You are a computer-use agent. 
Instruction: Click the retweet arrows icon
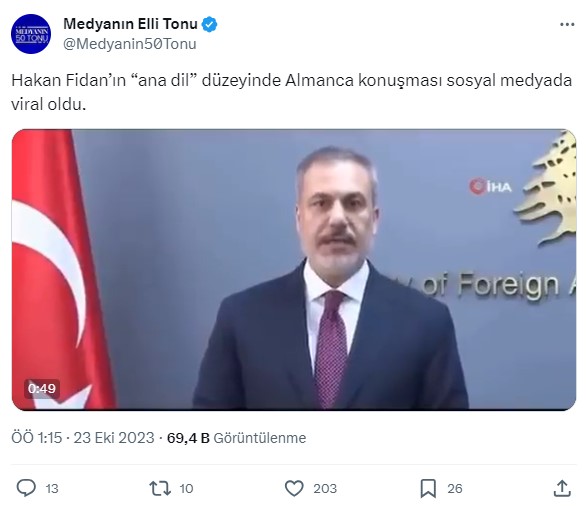coord(160,488)
